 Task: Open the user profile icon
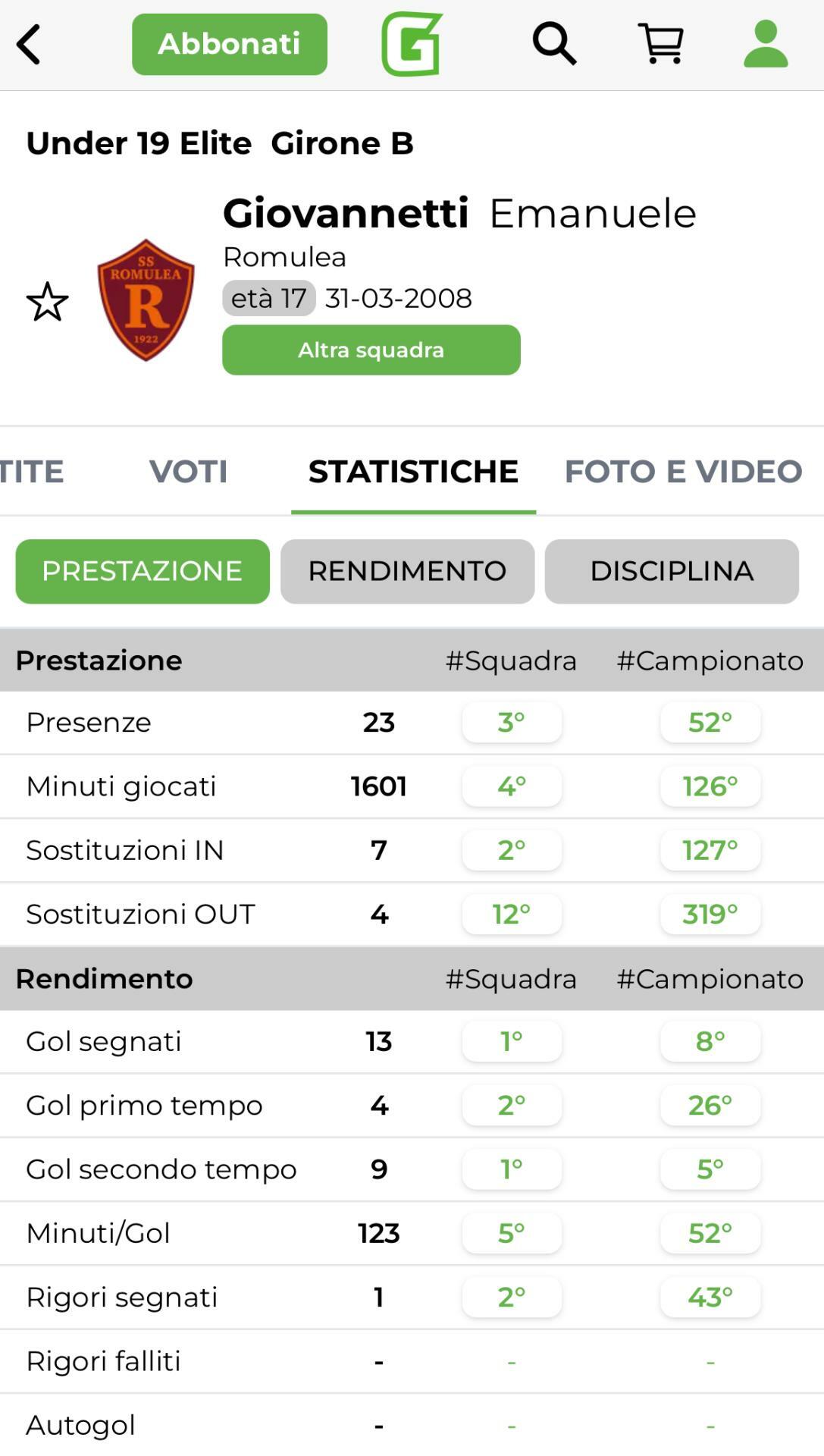click(766, 44)
